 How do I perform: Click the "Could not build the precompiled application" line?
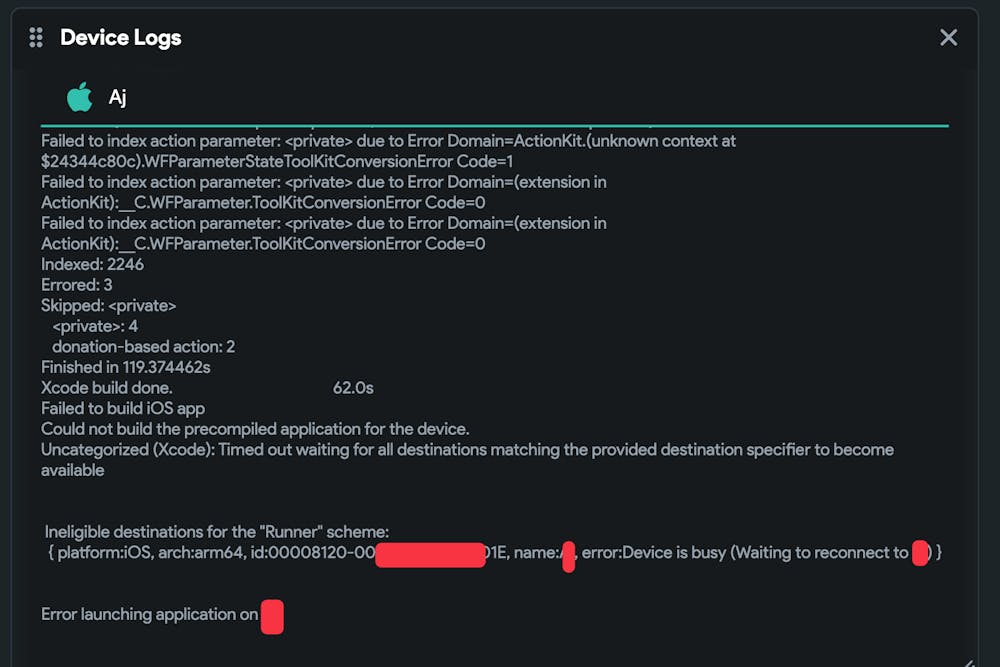click(x=255, y=429)
